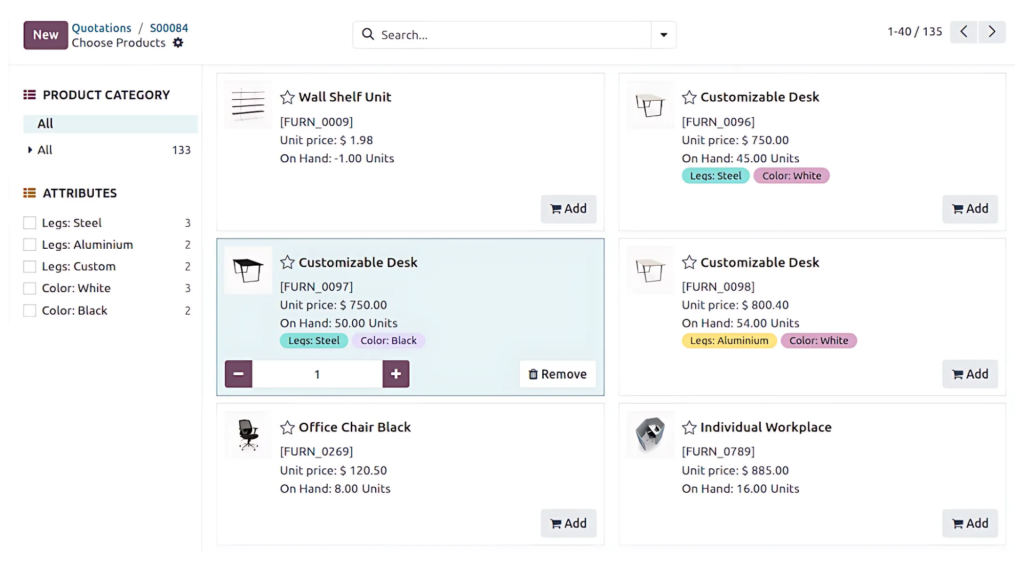Click the Office Chair Black thumbnail image
Screen dimensions: 1024x563
click(x=247, y=435)
